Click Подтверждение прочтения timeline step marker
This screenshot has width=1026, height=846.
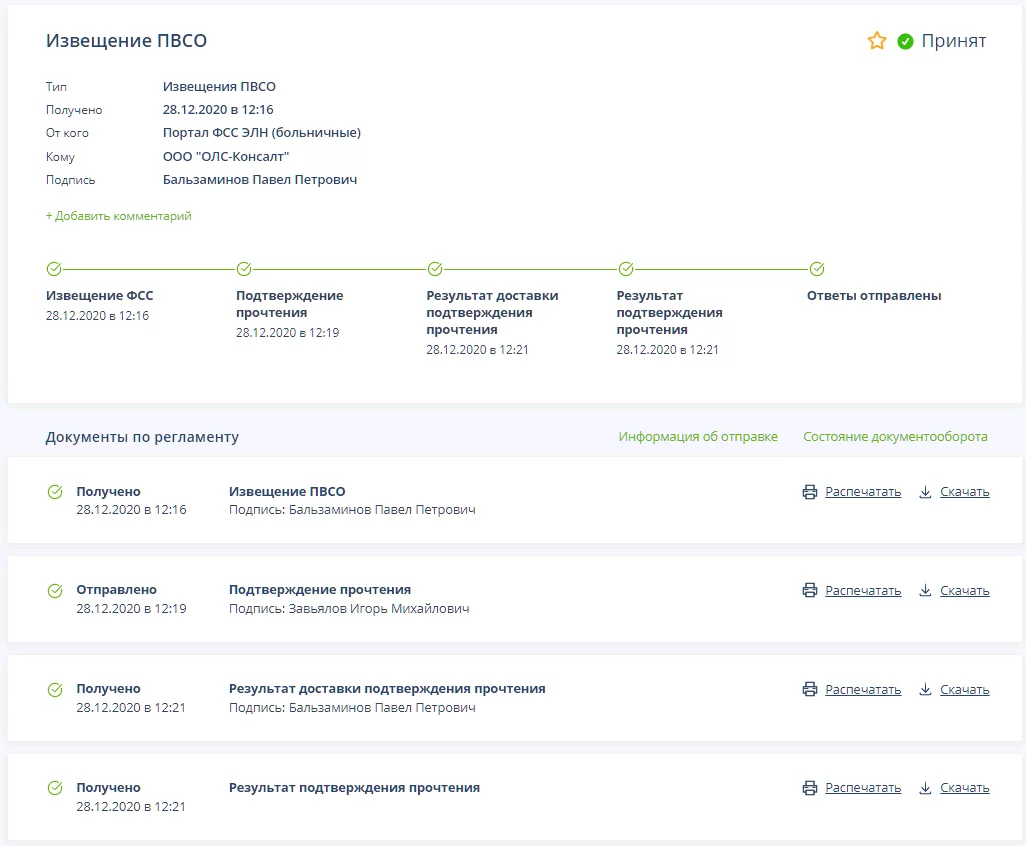click(244, 269)
